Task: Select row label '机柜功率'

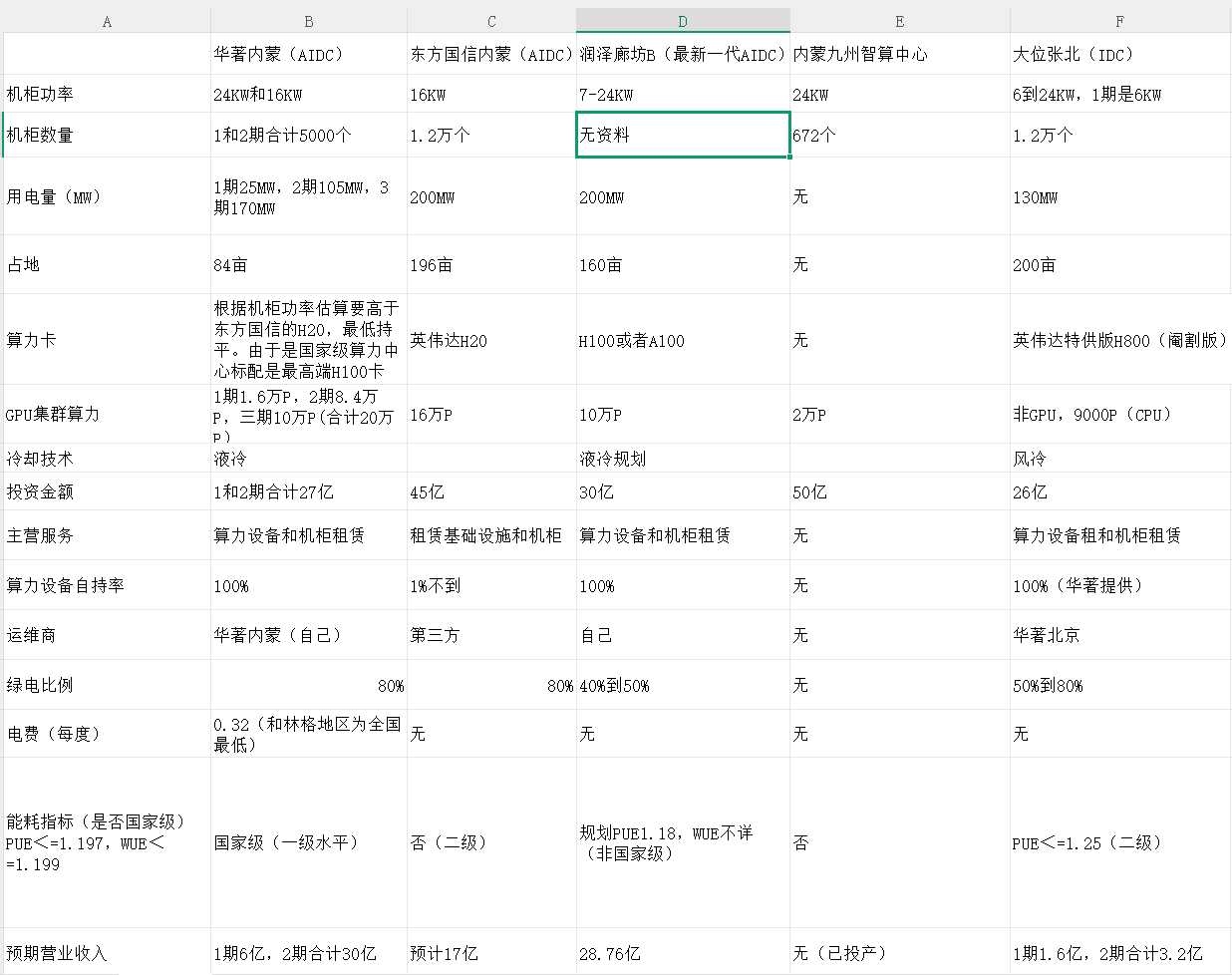Action: click(107, 94)
